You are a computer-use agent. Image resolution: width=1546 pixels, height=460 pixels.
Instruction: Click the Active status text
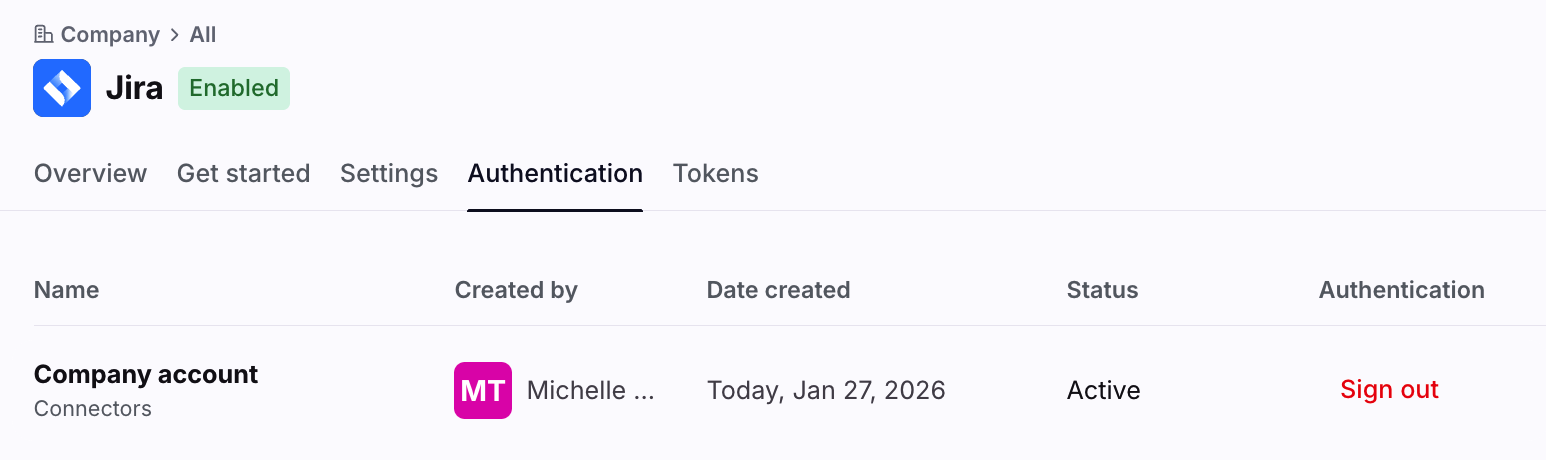[1103, 390]
